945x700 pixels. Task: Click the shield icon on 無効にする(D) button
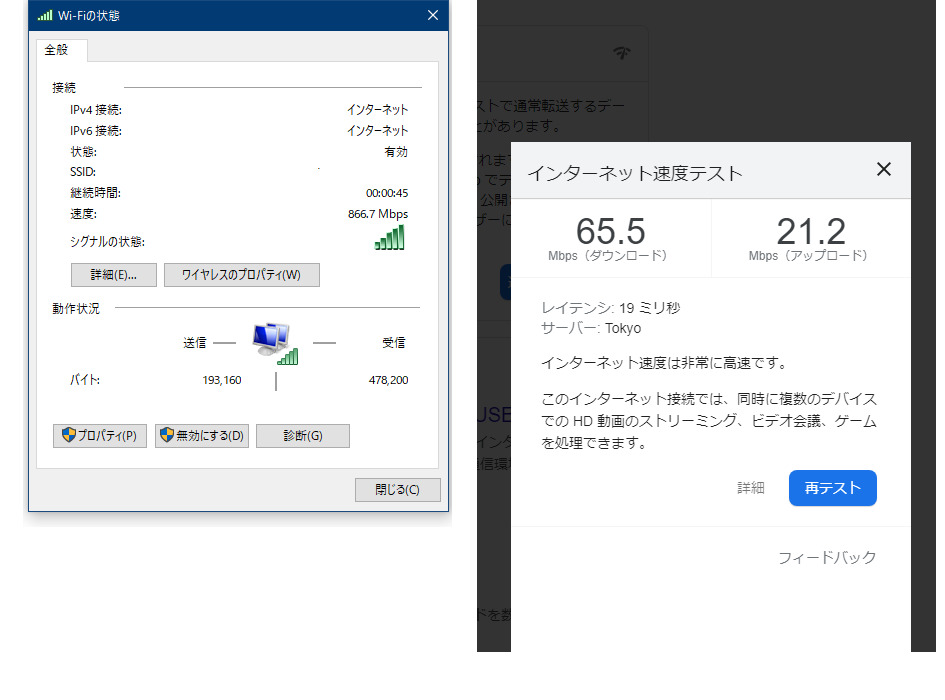click(167, 435)
